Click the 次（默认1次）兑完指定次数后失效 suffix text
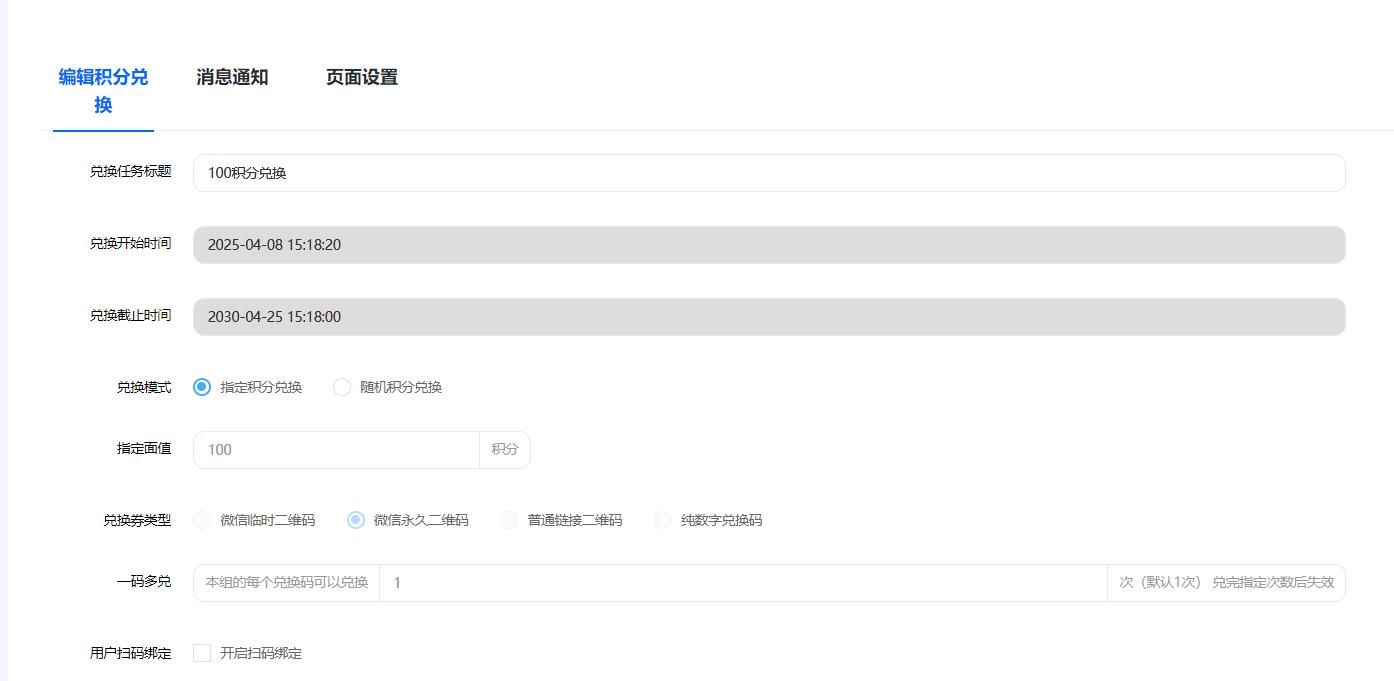This screenshot has width=1394, height=681. tap(1226, 583)
